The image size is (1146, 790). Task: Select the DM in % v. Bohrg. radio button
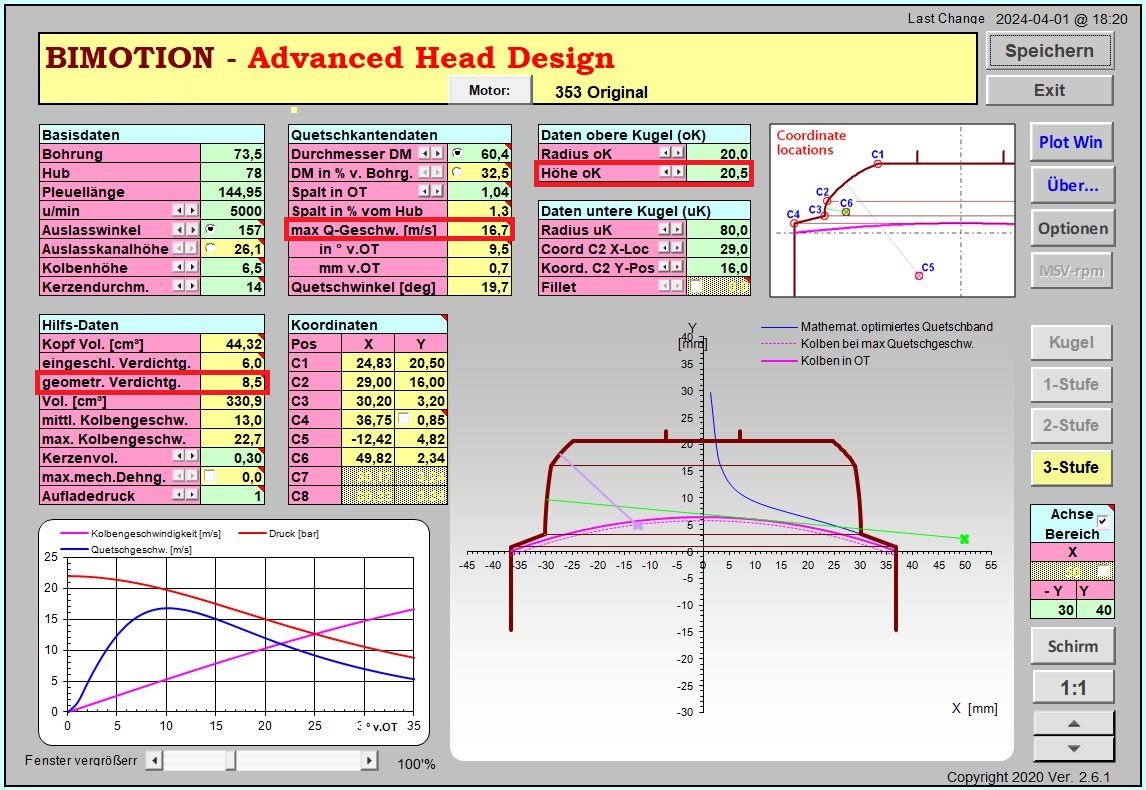(457, 172)
